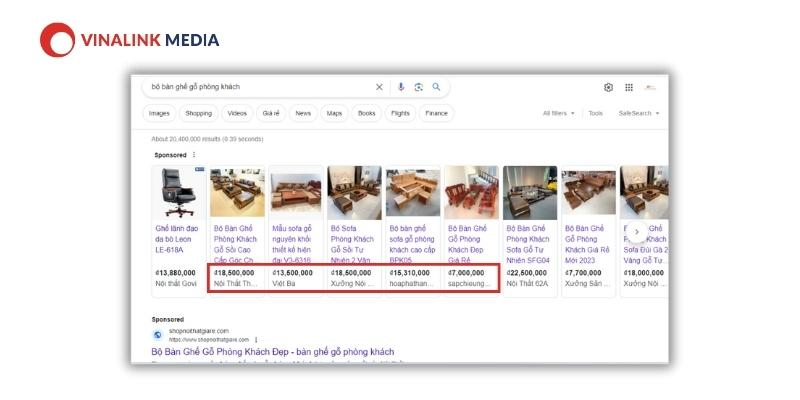Open the Leon LE-618A office chair image
Screen dimensions: 800x400
(179, 192)
